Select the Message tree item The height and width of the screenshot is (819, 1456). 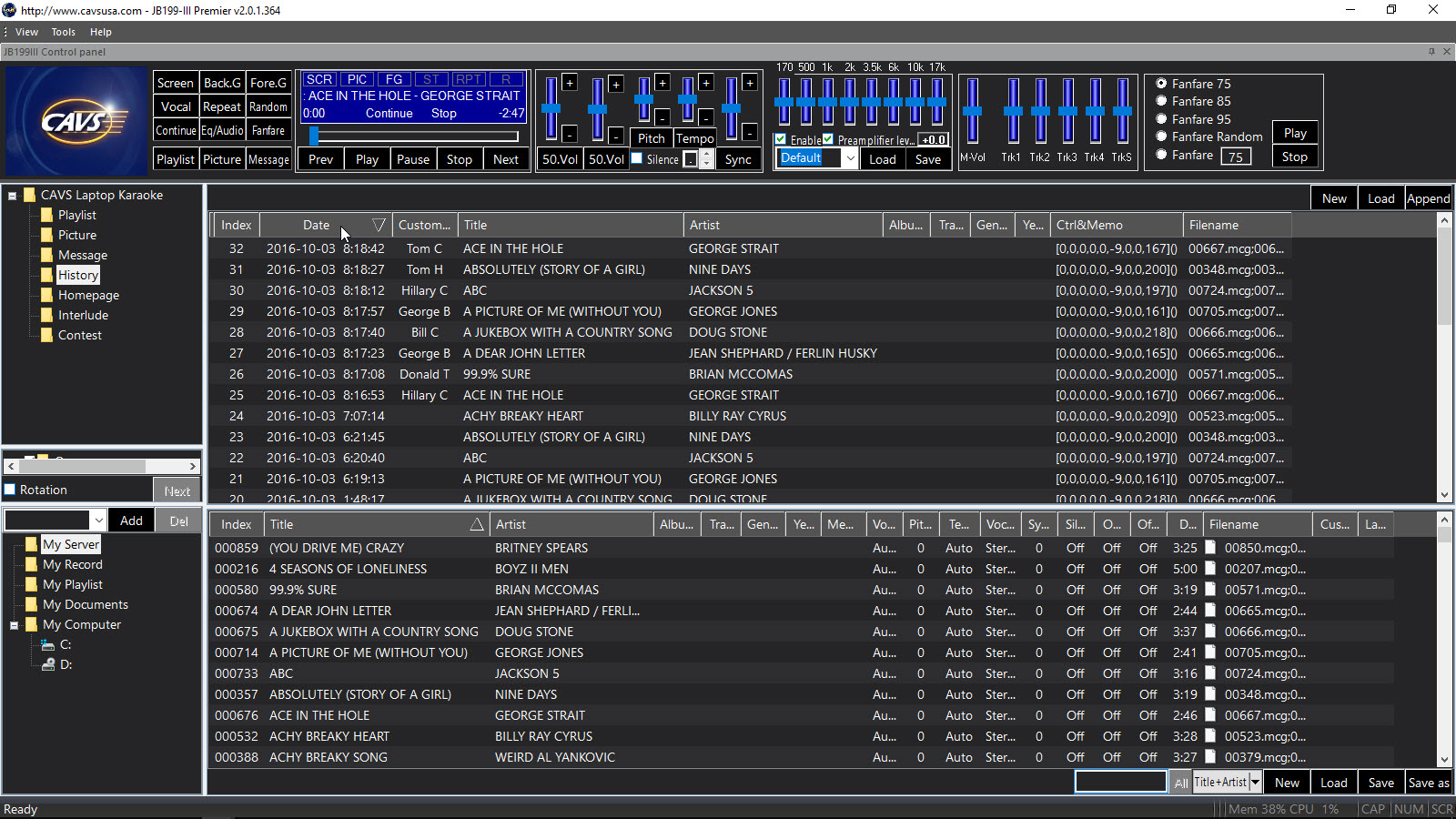tap(83, 255)
